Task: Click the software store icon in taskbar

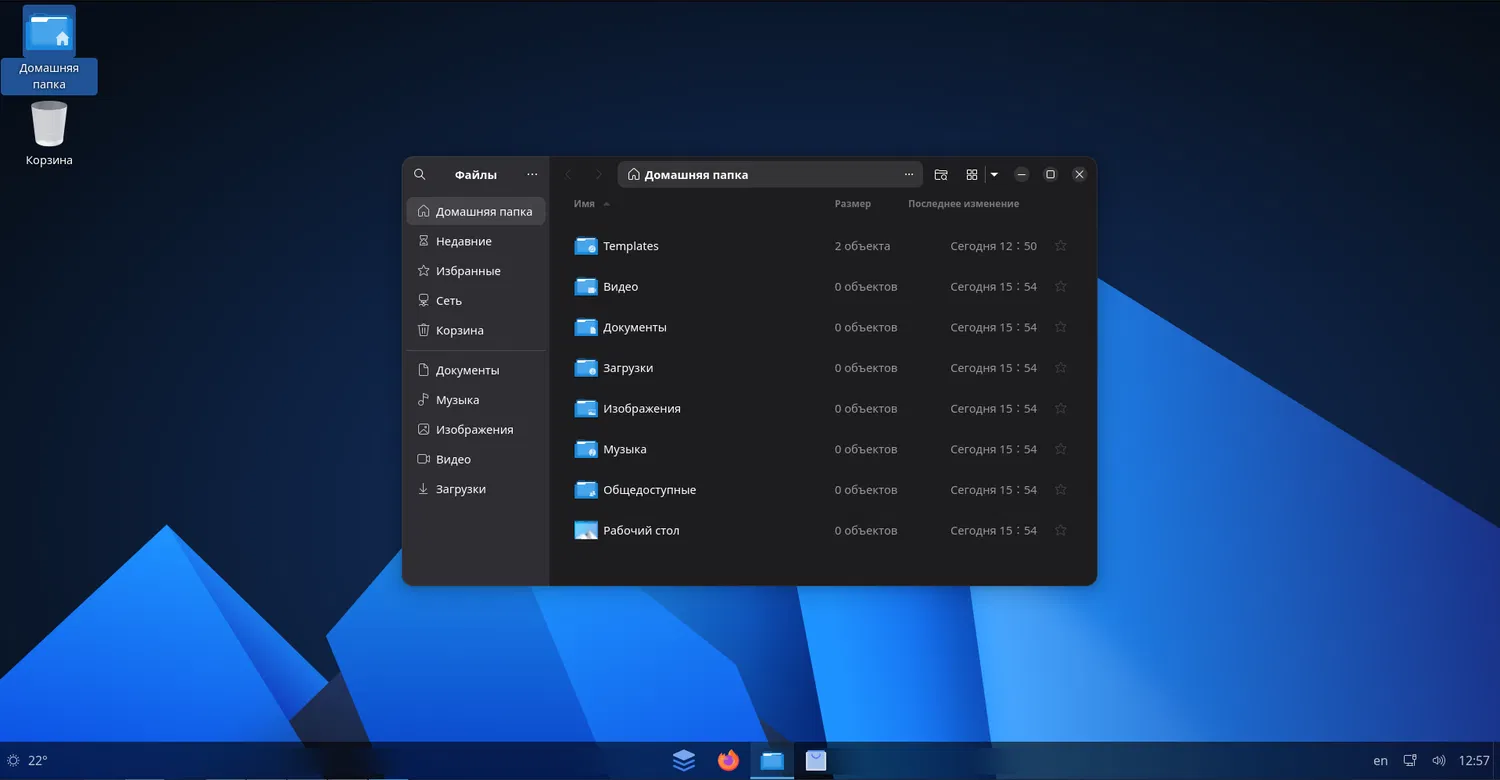Action: (816, 761)
